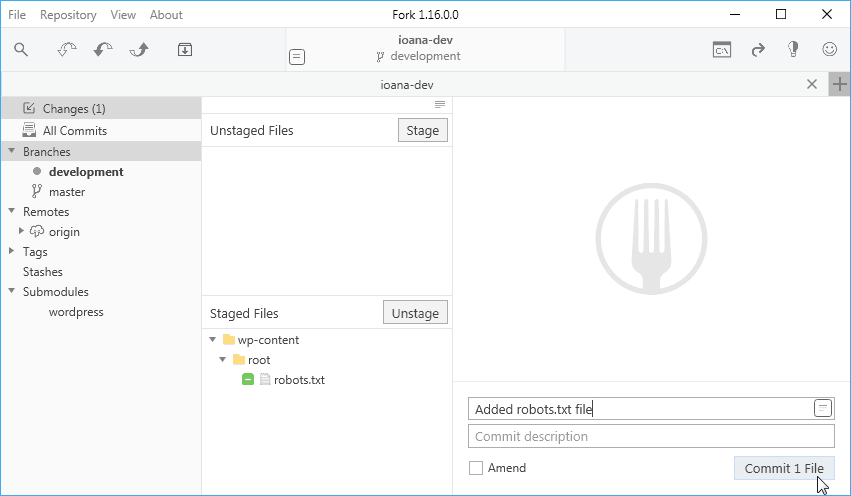Click the origin remote label
Screen dimensions: 851x496
coord(64,232)
